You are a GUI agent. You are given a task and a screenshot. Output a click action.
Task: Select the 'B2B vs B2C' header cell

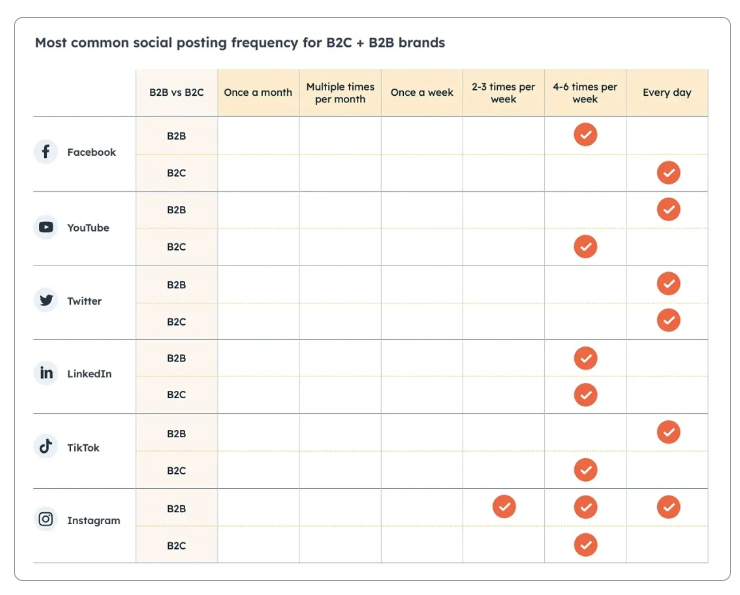pos(177,92)
